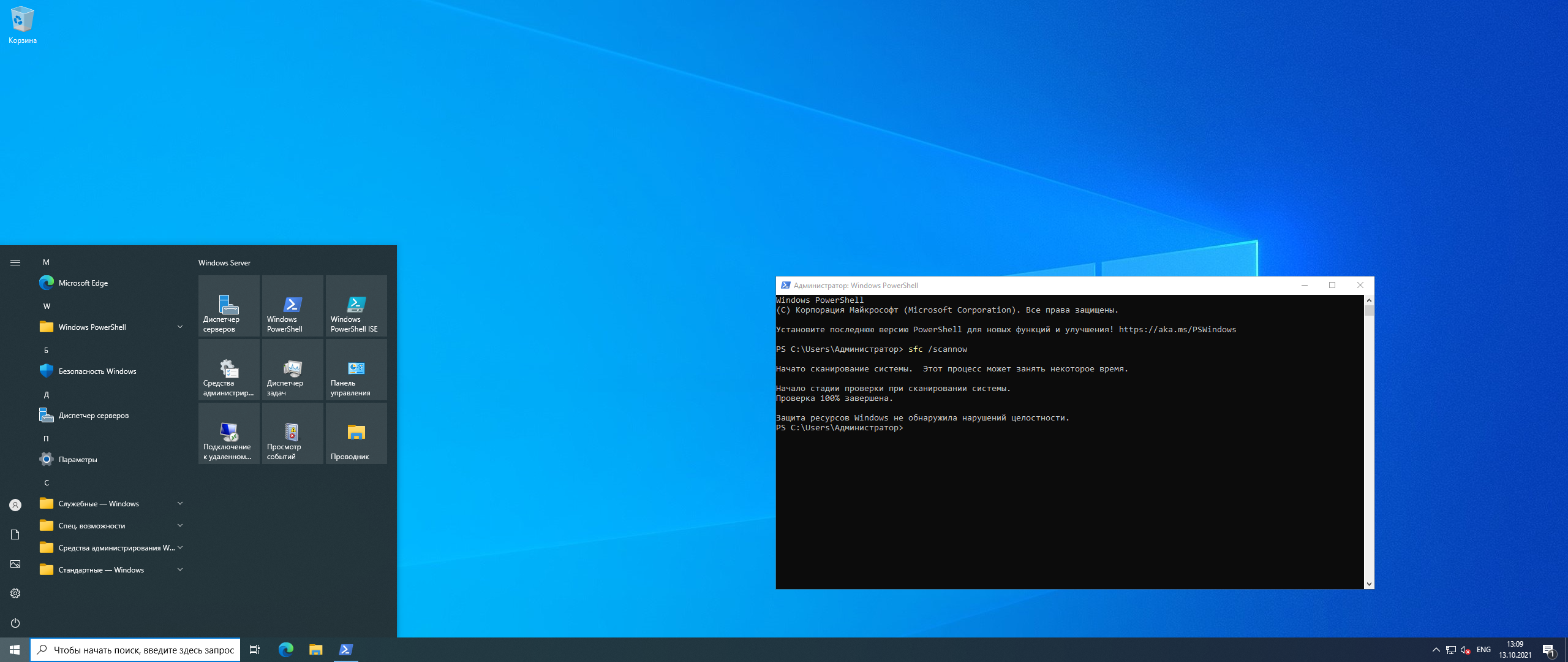The width and height of the screenshot is (1568, 662).
Task: Minimize the PowerShell window
Action: click(x=1305, y=286)
